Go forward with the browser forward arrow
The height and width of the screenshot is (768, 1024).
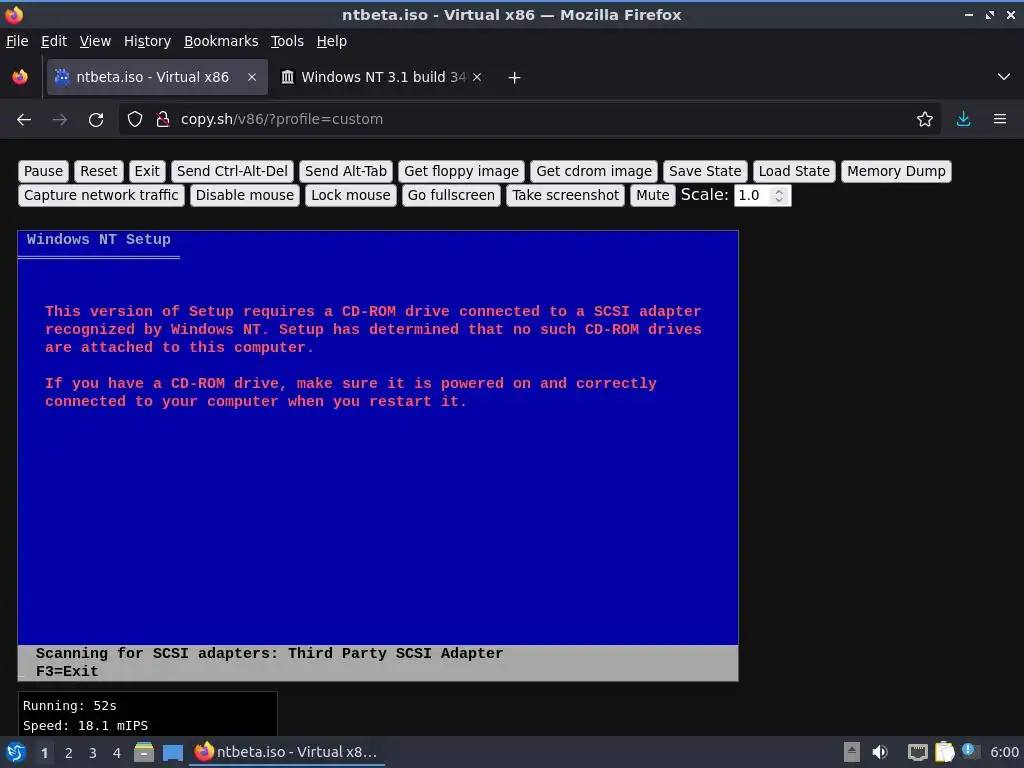click(x=59, y=120)
